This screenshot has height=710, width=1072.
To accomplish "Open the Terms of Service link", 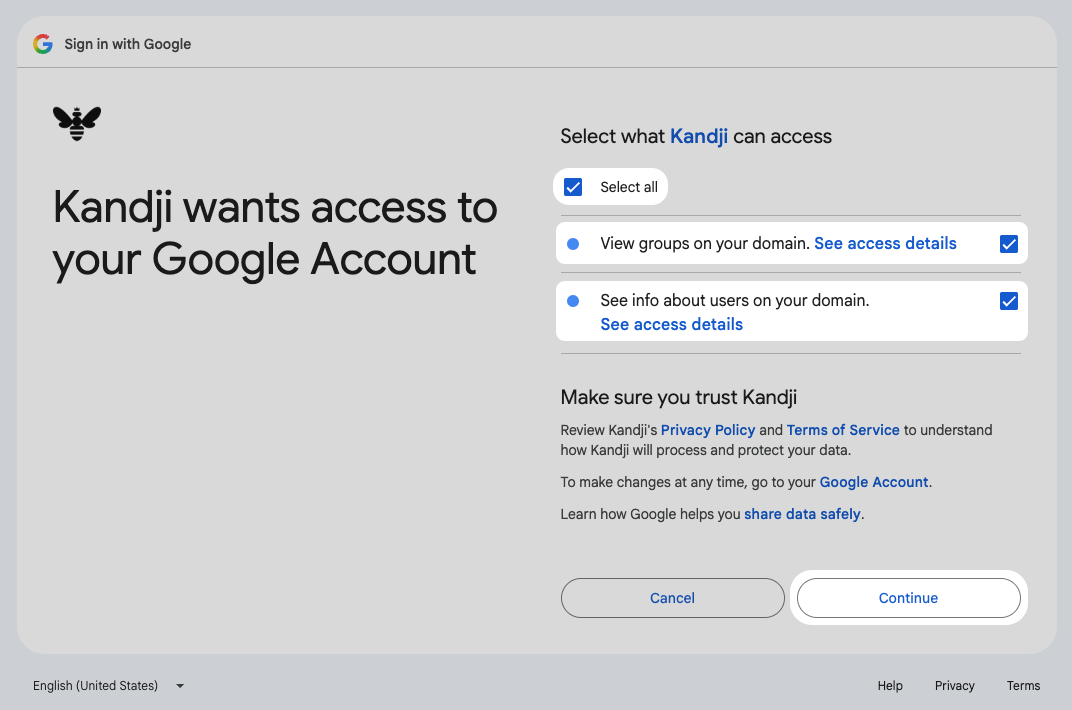I will tap(842, 430).
